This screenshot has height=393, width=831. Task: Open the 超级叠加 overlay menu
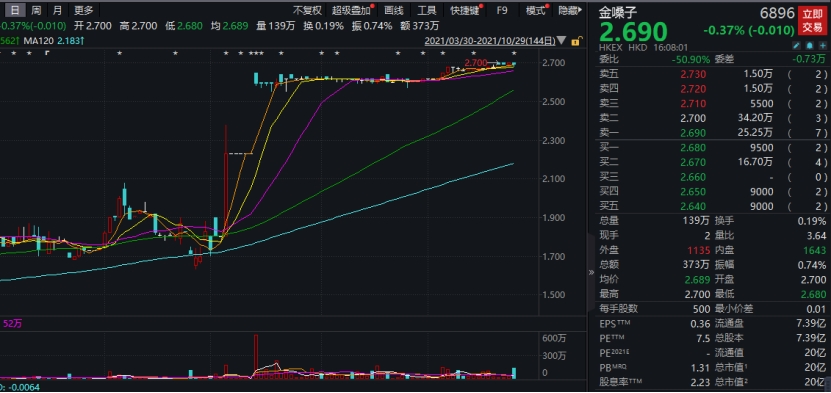351,10
